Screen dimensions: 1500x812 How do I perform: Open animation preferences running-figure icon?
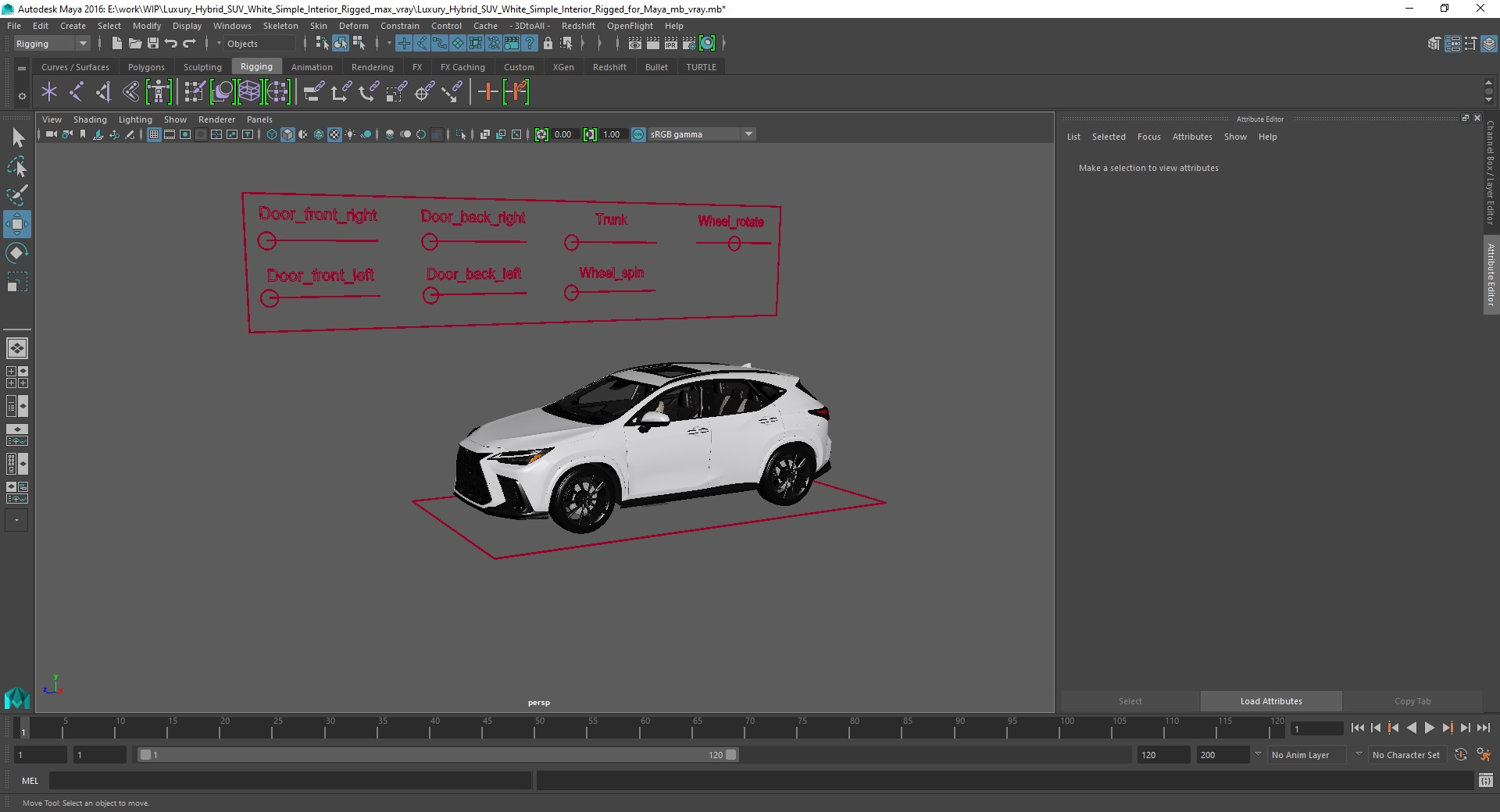[1484, 755]
